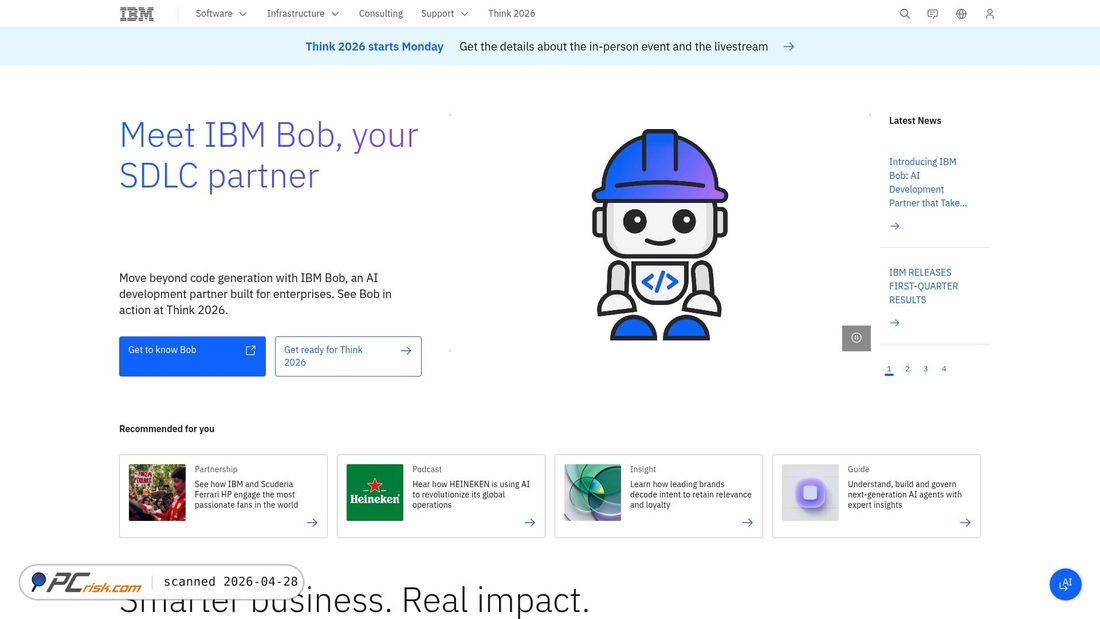Click the Insight card green abstract thumbnail
The image size is (1100, 619).
593,493
